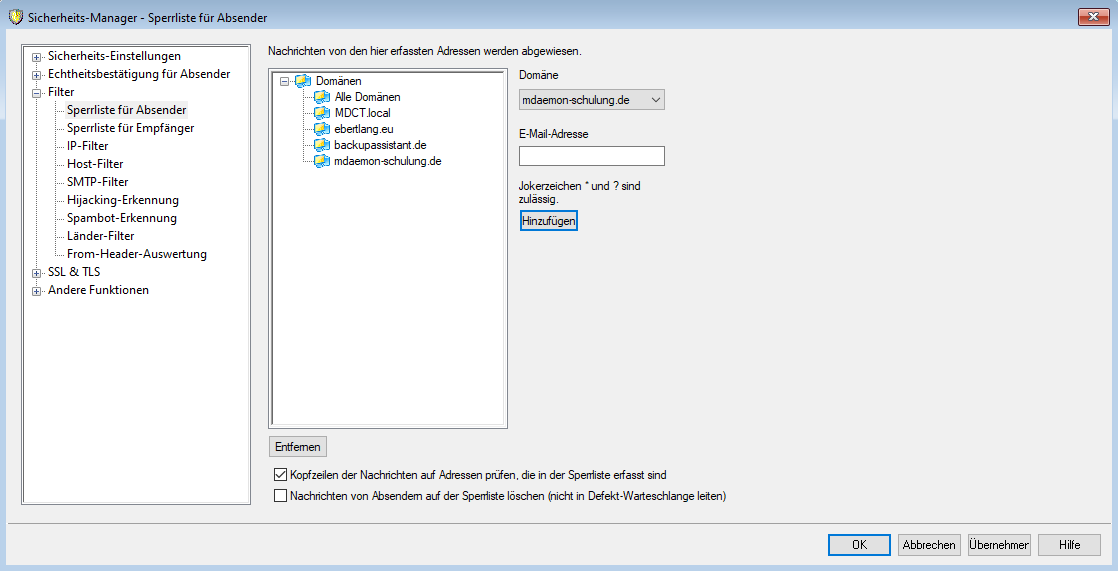Collapse the Domänen tree root
Screen dimensions: 1118x571
pos(286,81)
